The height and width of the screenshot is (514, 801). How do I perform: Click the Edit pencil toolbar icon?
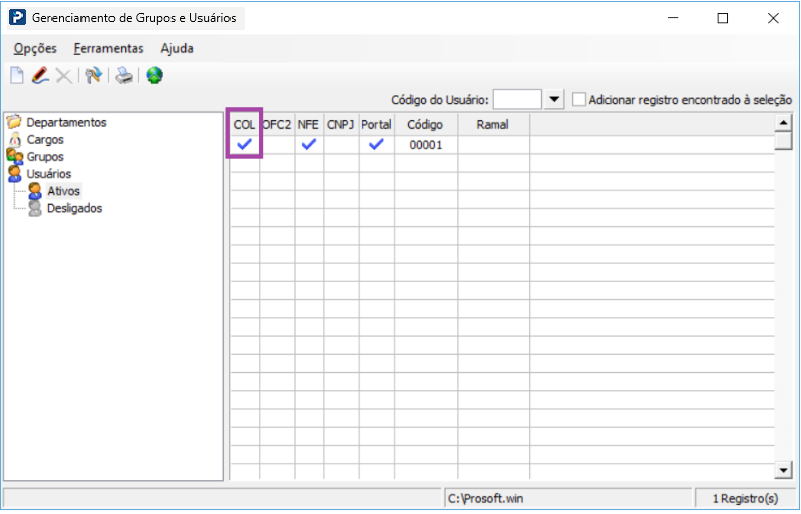coord(40,76)
